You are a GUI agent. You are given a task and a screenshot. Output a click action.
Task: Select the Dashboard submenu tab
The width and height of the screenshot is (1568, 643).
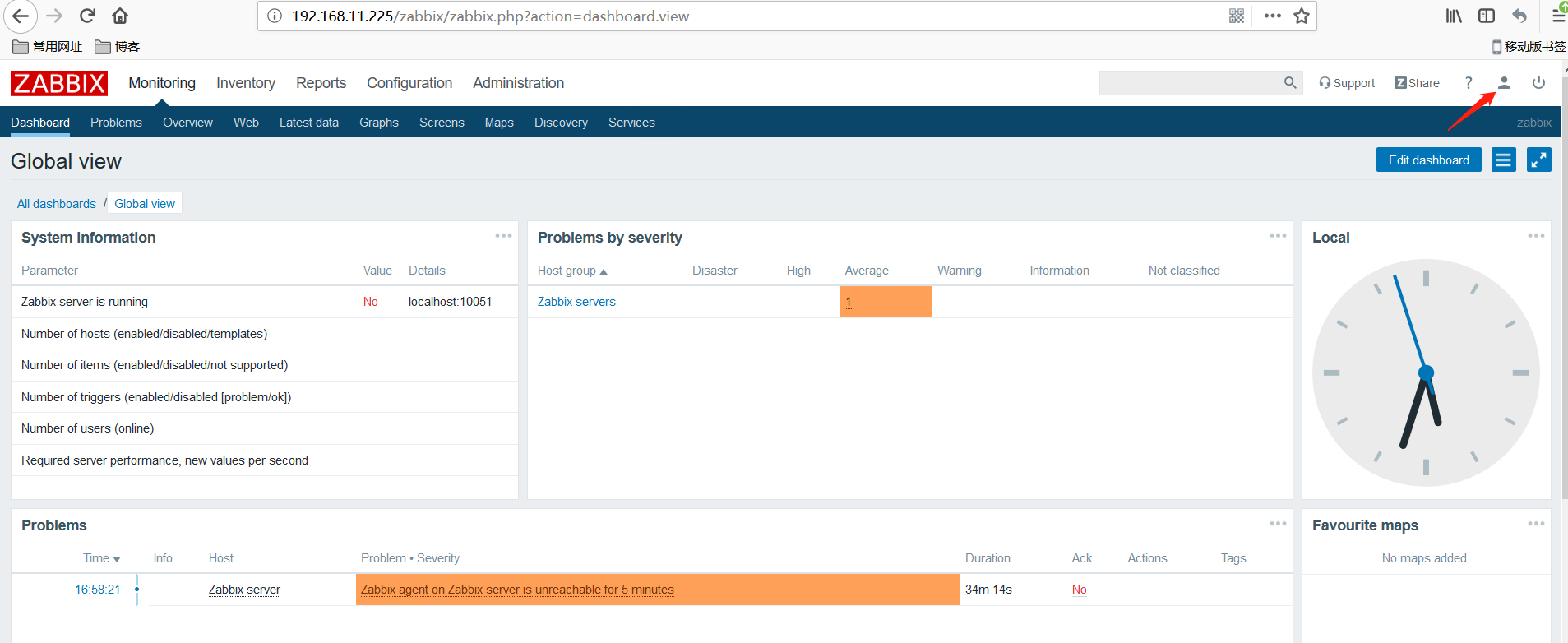point(40,123)
